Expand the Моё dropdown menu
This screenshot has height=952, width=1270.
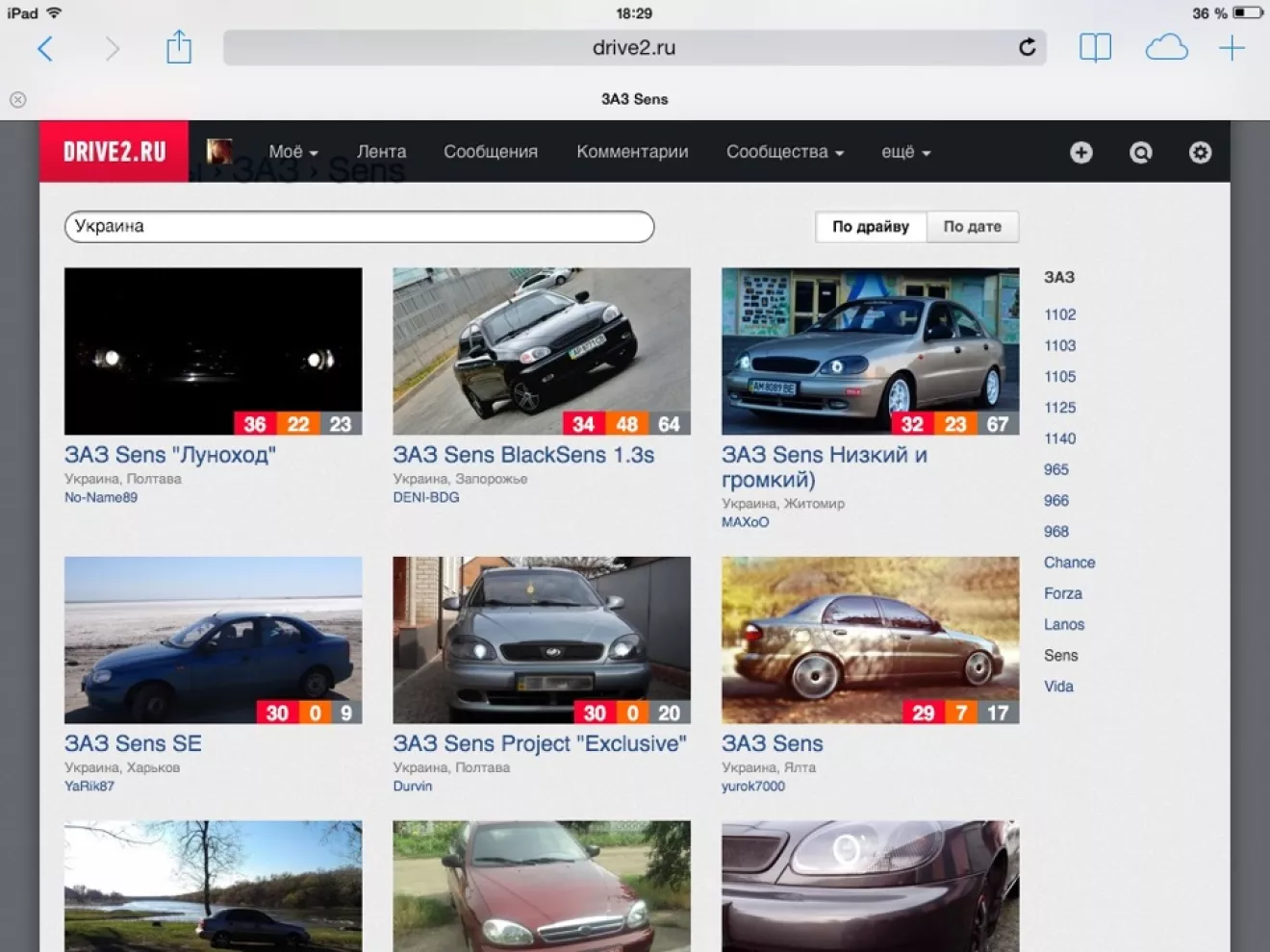pos(293,152)
